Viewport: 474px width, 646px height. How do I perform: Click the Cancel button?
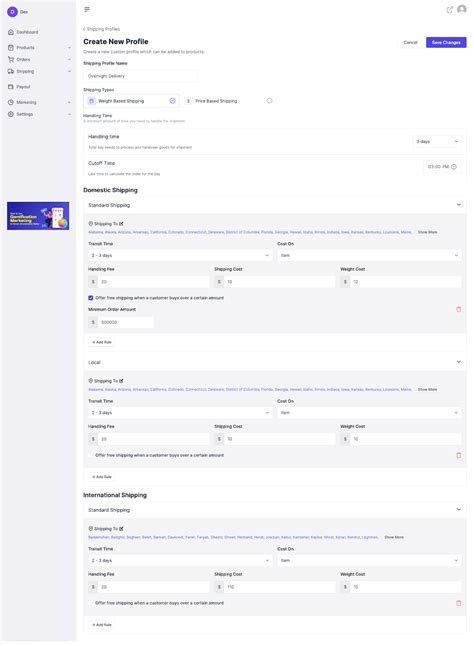point(410,42)
